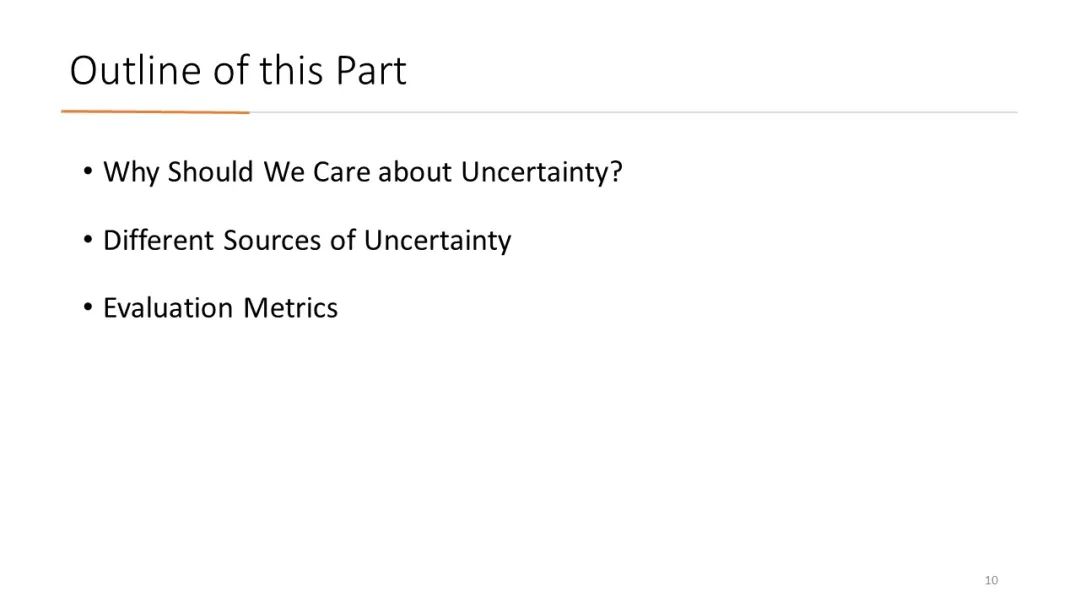Click the word 'Metrics' in the third bullet
1080x608 pixels.
(x=291, y=308)
